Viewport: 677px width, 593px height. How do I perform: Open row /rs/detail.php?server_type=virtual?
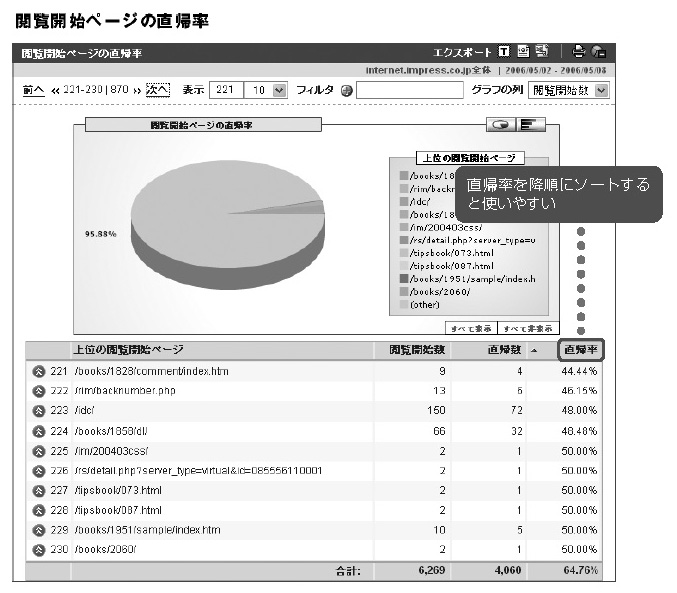(x=199, y=471)
